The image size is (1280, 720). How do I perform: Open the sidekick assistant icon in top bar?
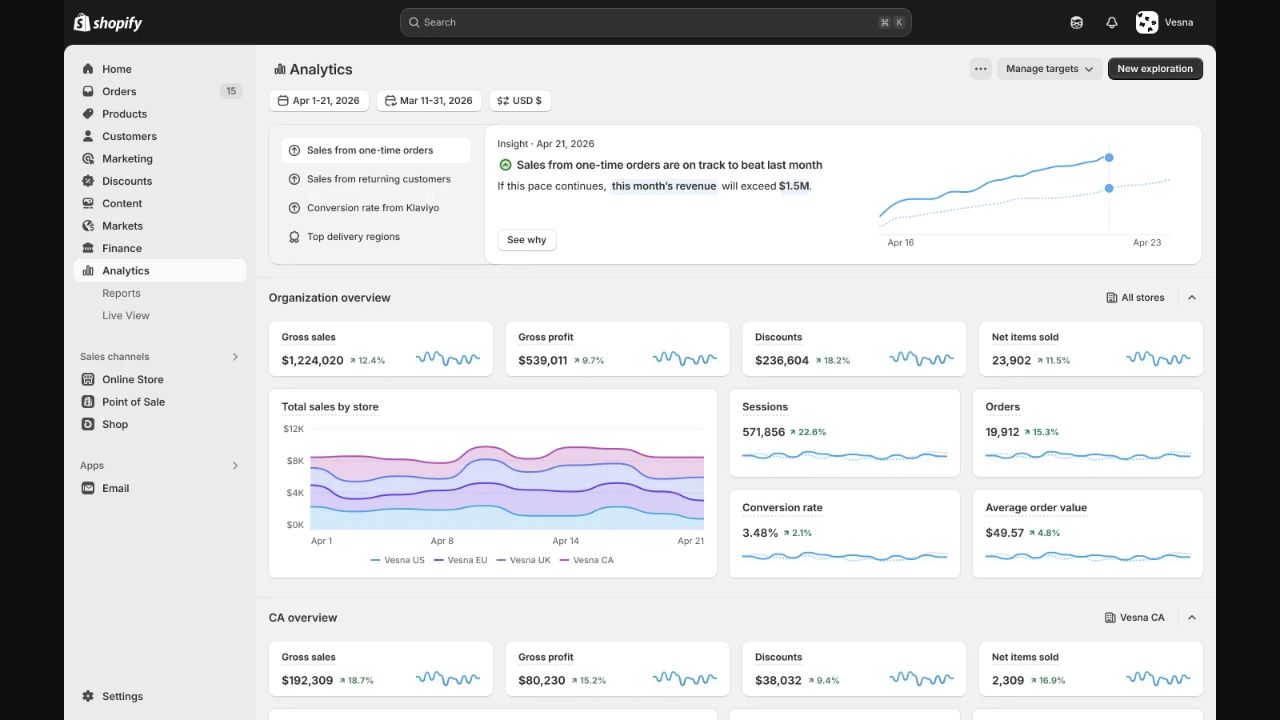pos(1077,22)
